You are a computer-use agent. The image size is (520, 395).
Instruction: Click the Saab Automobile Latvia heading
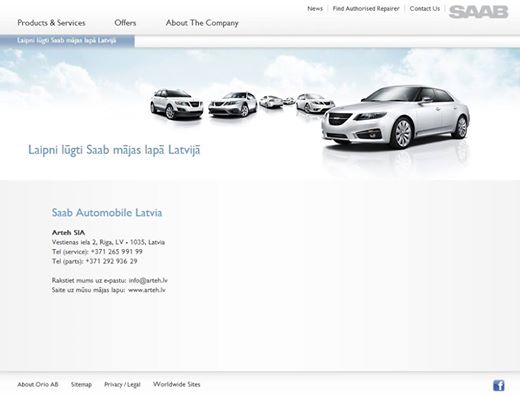click(x=107, y=212)
